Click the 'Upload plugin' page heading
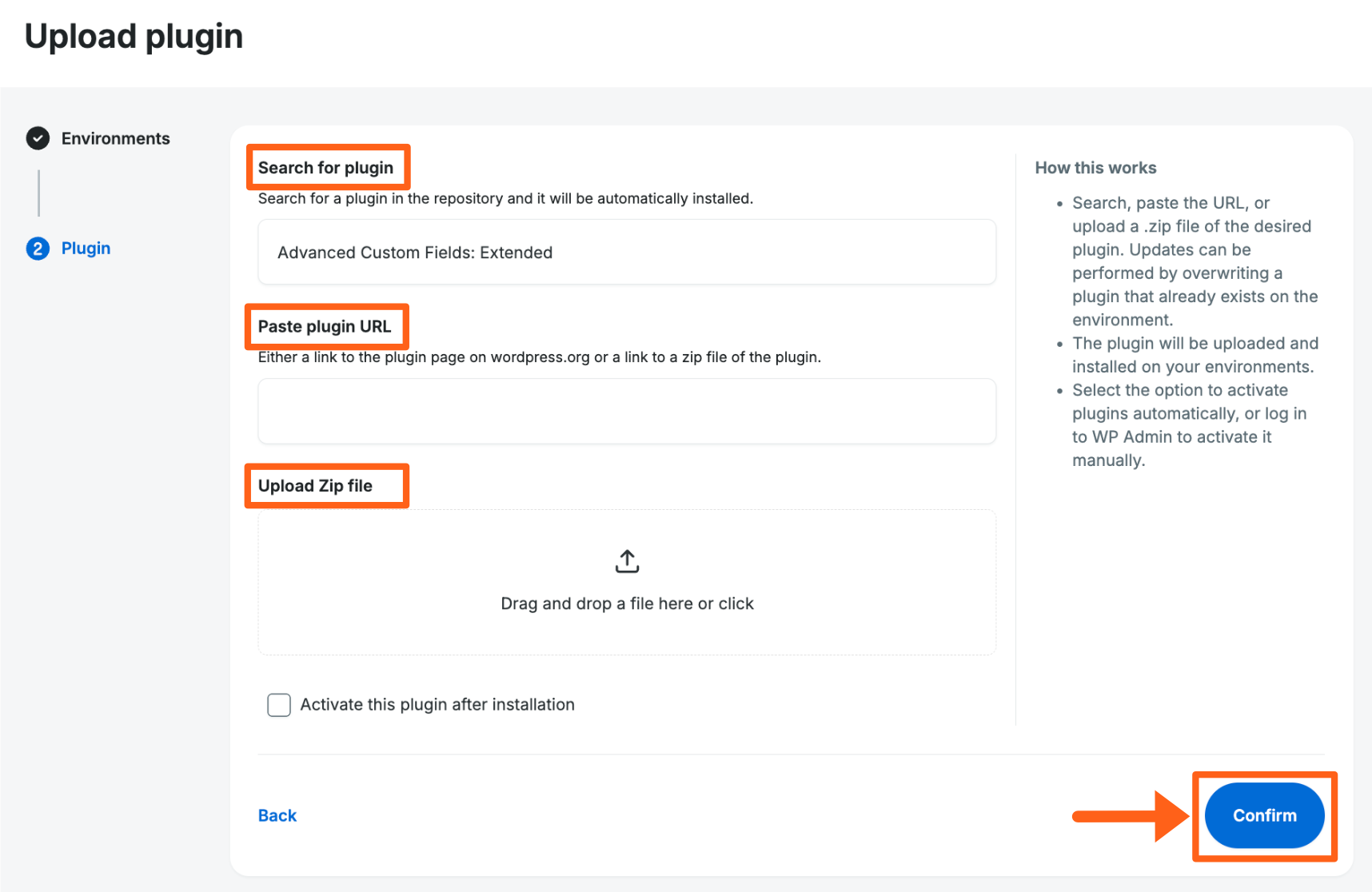This screenshot has height=892, width=1372. [134, 35]
